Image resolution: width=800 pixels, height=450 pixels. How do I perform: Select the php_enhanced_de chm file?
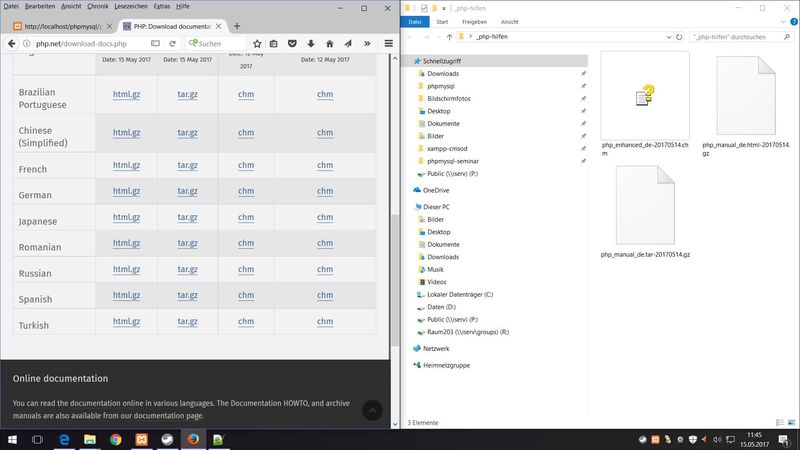645,98
